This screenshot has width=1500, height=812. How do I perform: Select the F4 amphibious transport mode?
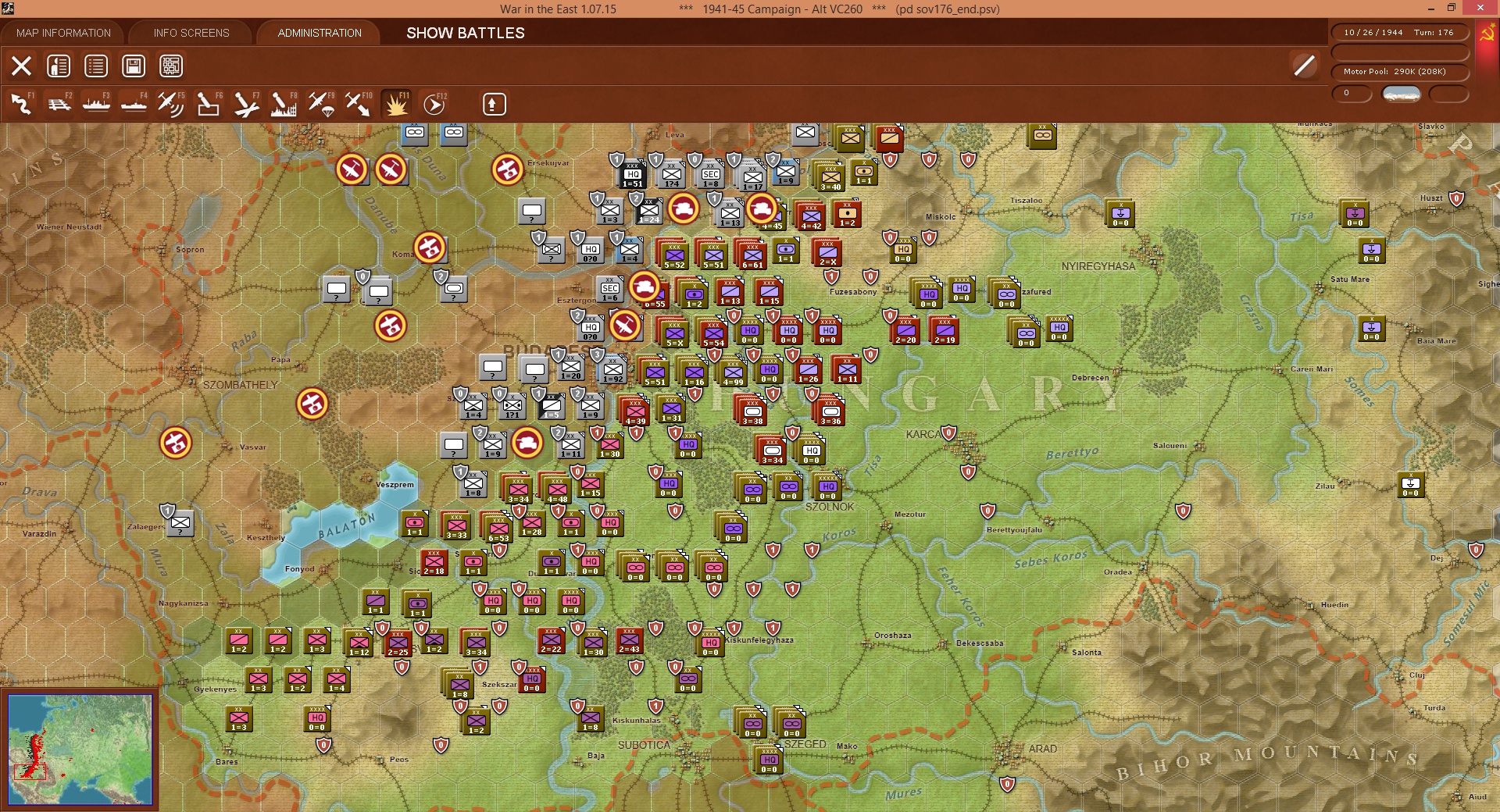point(134,104)
